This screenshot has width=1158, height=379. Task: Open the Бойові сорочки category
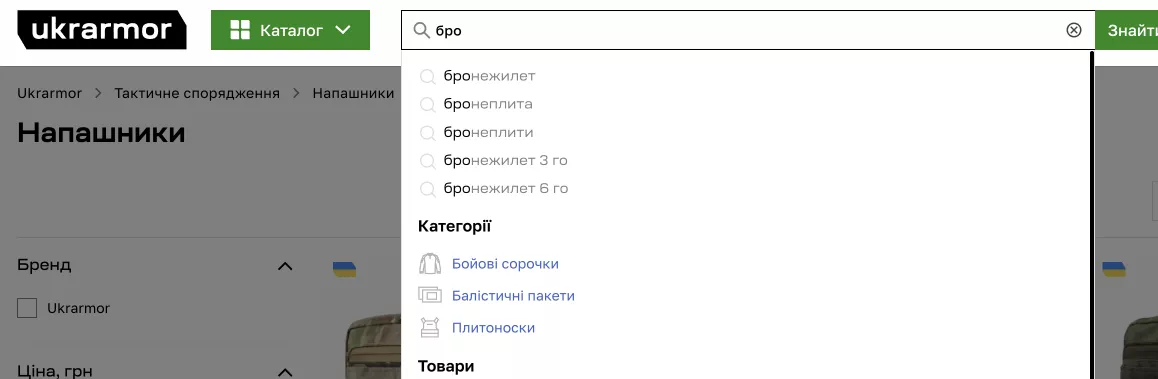point(505,264)
